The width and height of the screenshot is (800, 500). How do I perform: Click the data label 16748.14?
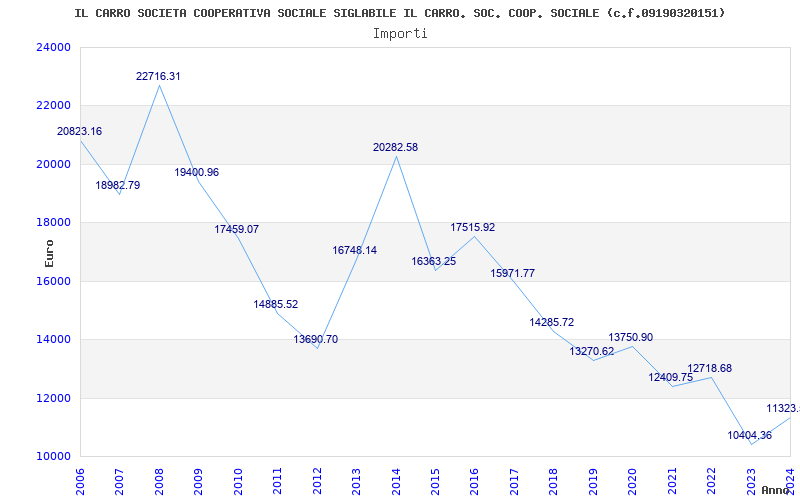coord(355,251)
